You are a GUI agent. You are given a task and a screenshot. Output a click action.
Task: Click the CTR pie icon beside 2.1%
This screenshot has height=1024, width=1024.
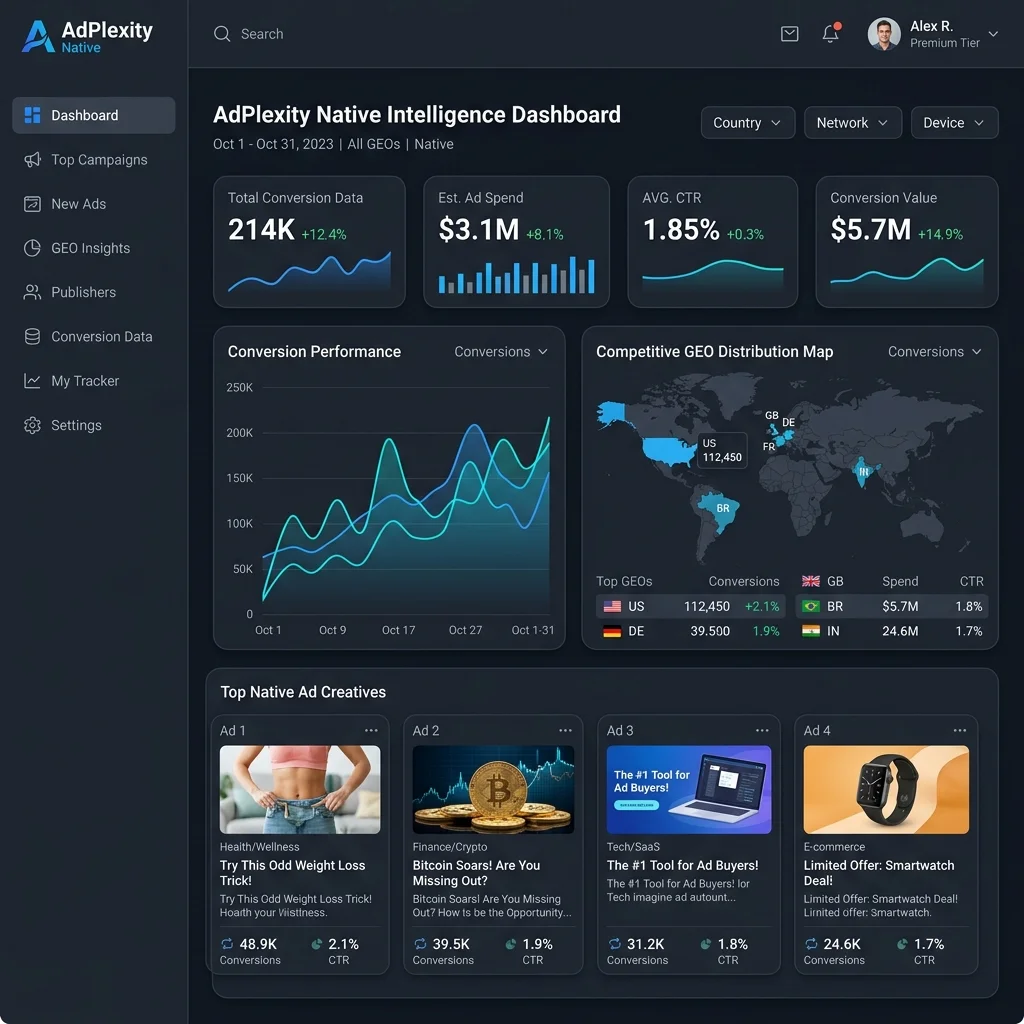click(317, 944)
